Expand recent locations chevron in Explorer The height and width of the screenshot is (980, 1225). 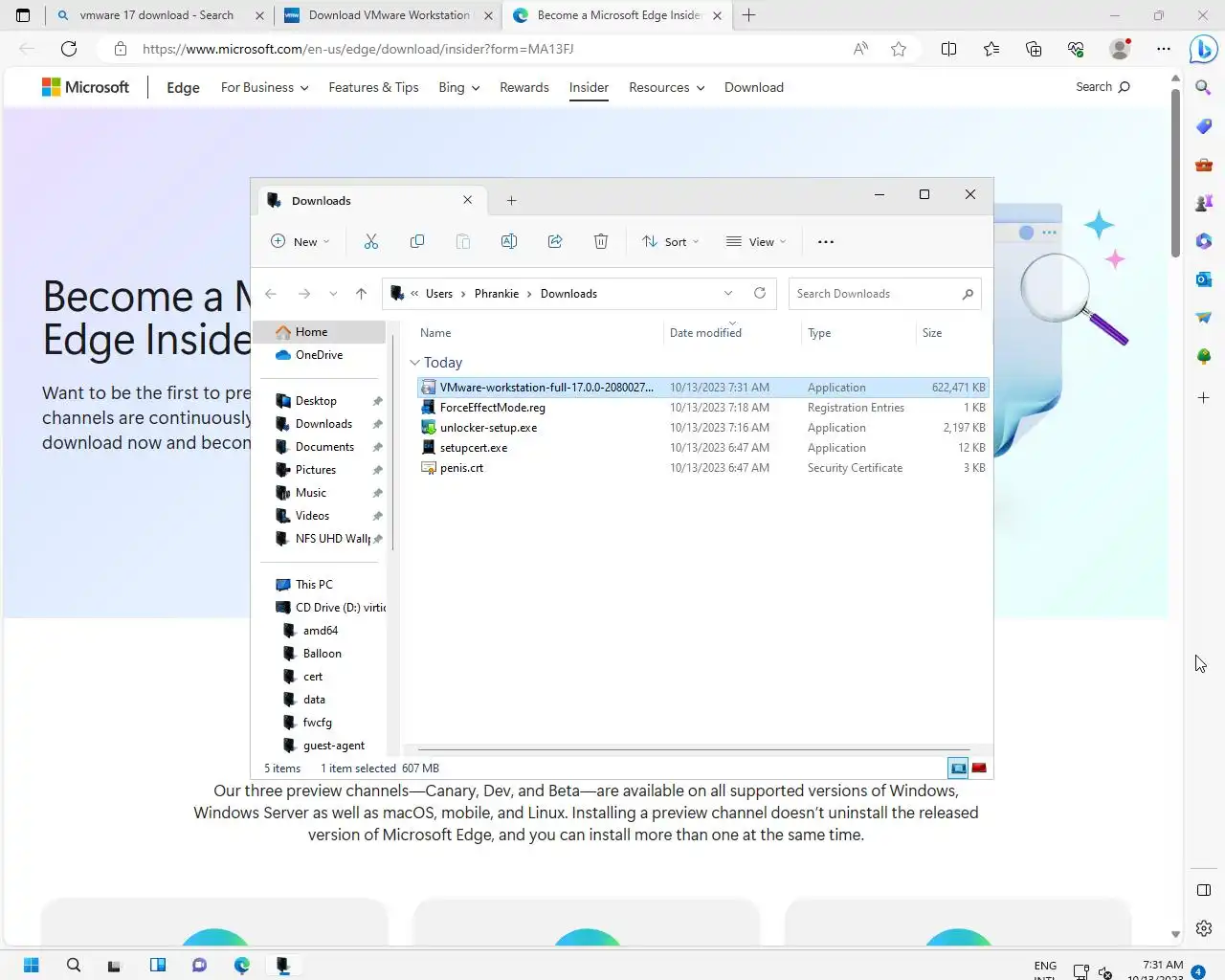tap(333, 294)
